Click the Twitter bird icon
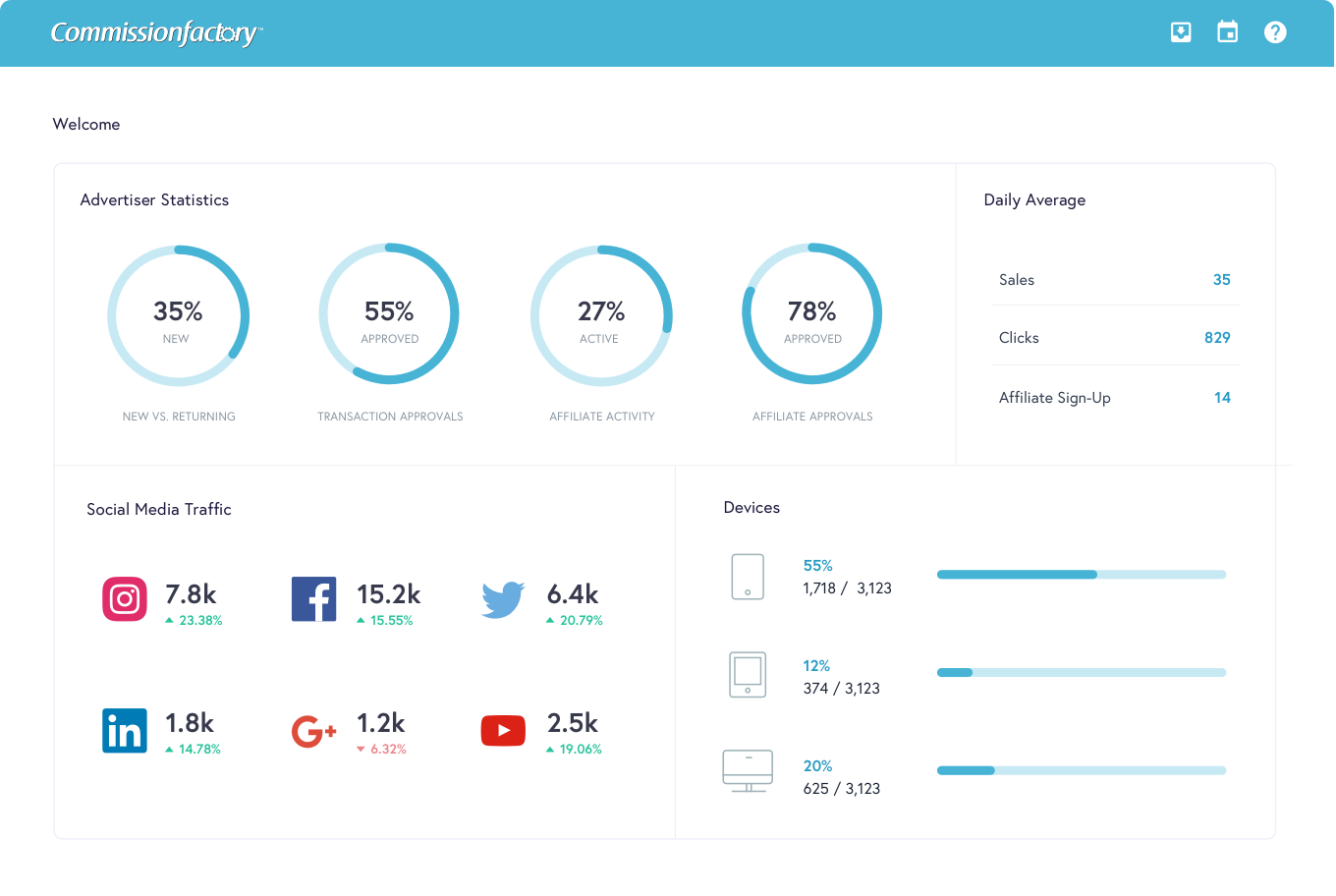 [503, 599]
